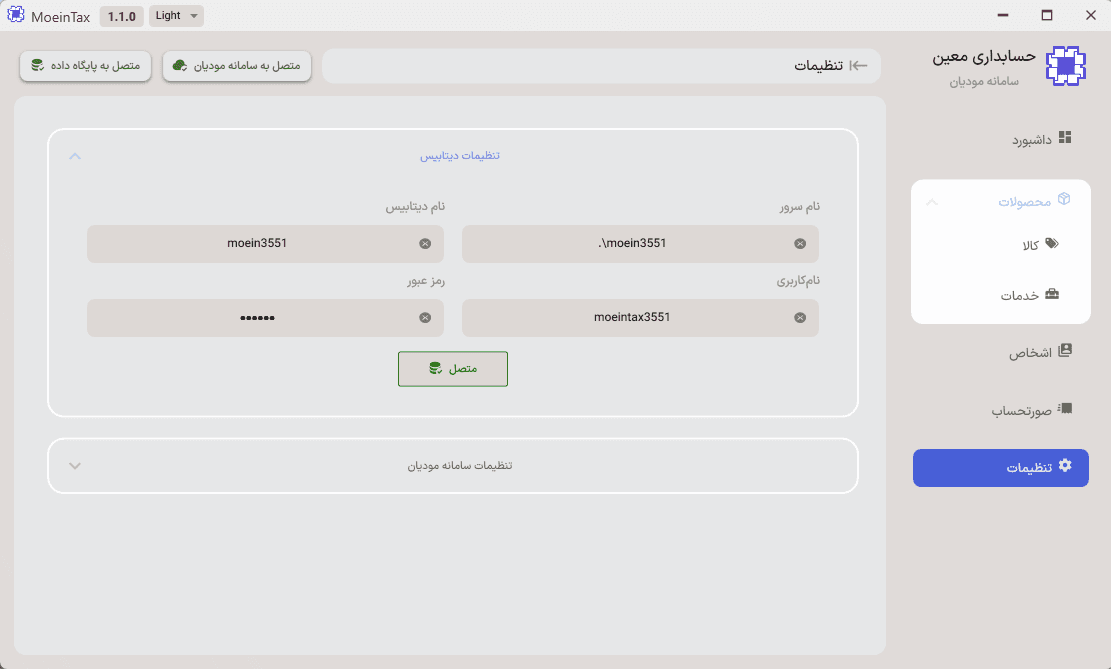1111x669 pixels.
Task: Click متصل به پایگاه داده button
Action: 85,66
